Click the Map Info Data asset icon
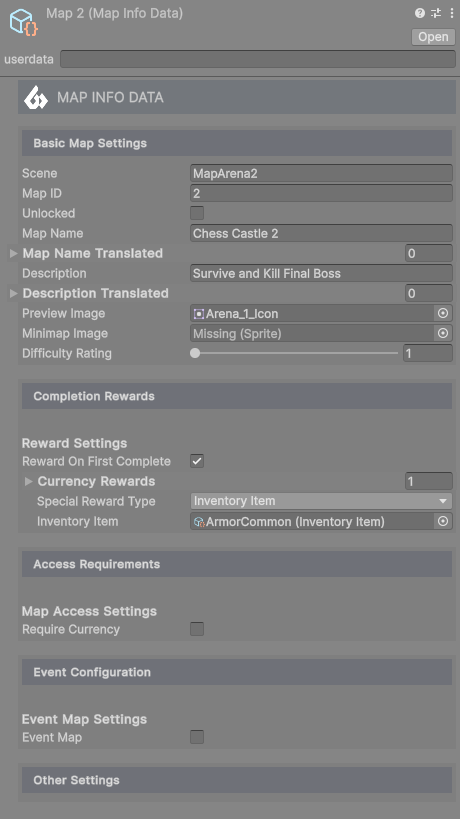The width and height of the screenshot is (460, 819). (24, 22)
